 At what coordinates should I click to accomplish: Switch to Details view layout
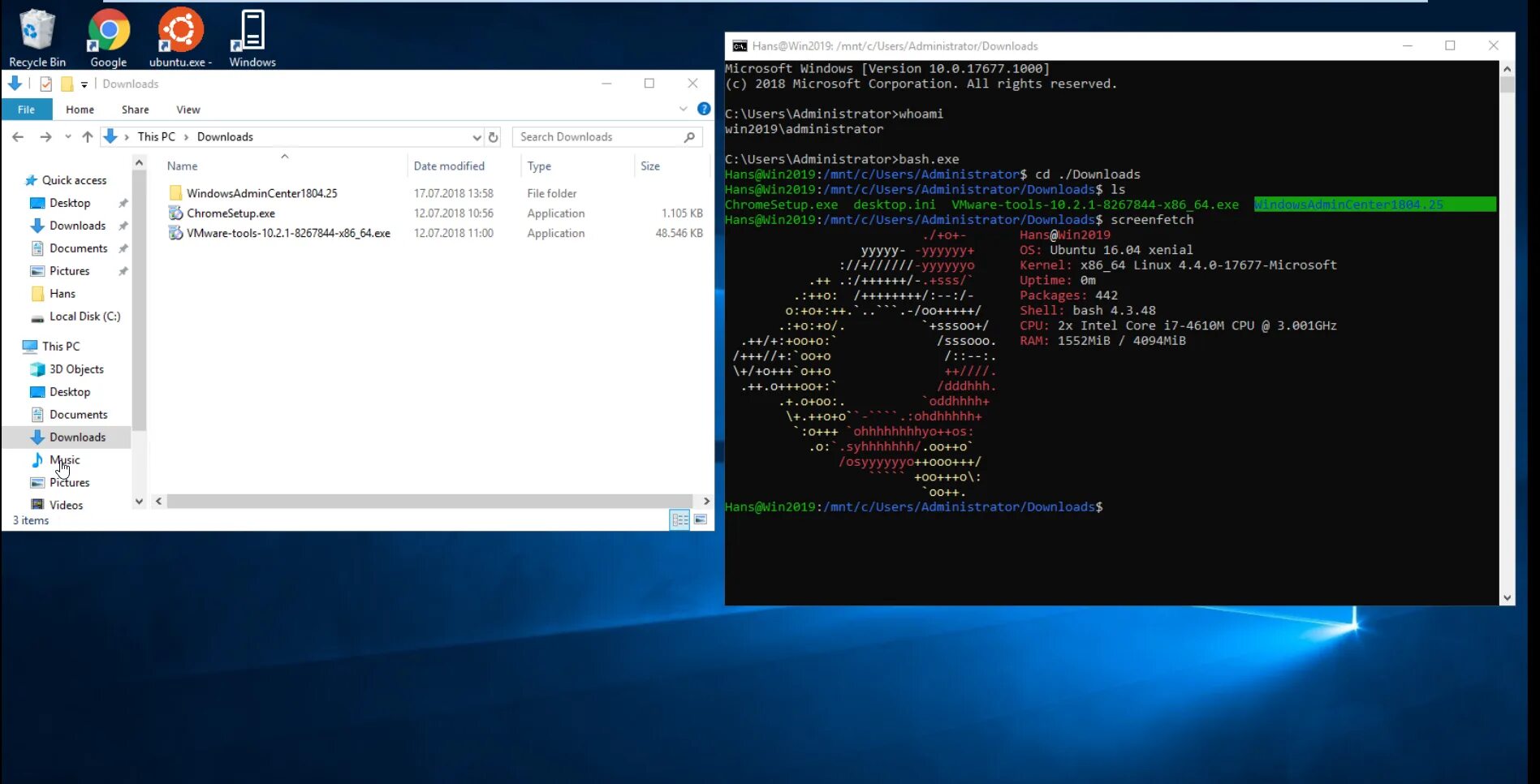pyautogui.click(x=680, y=520)
